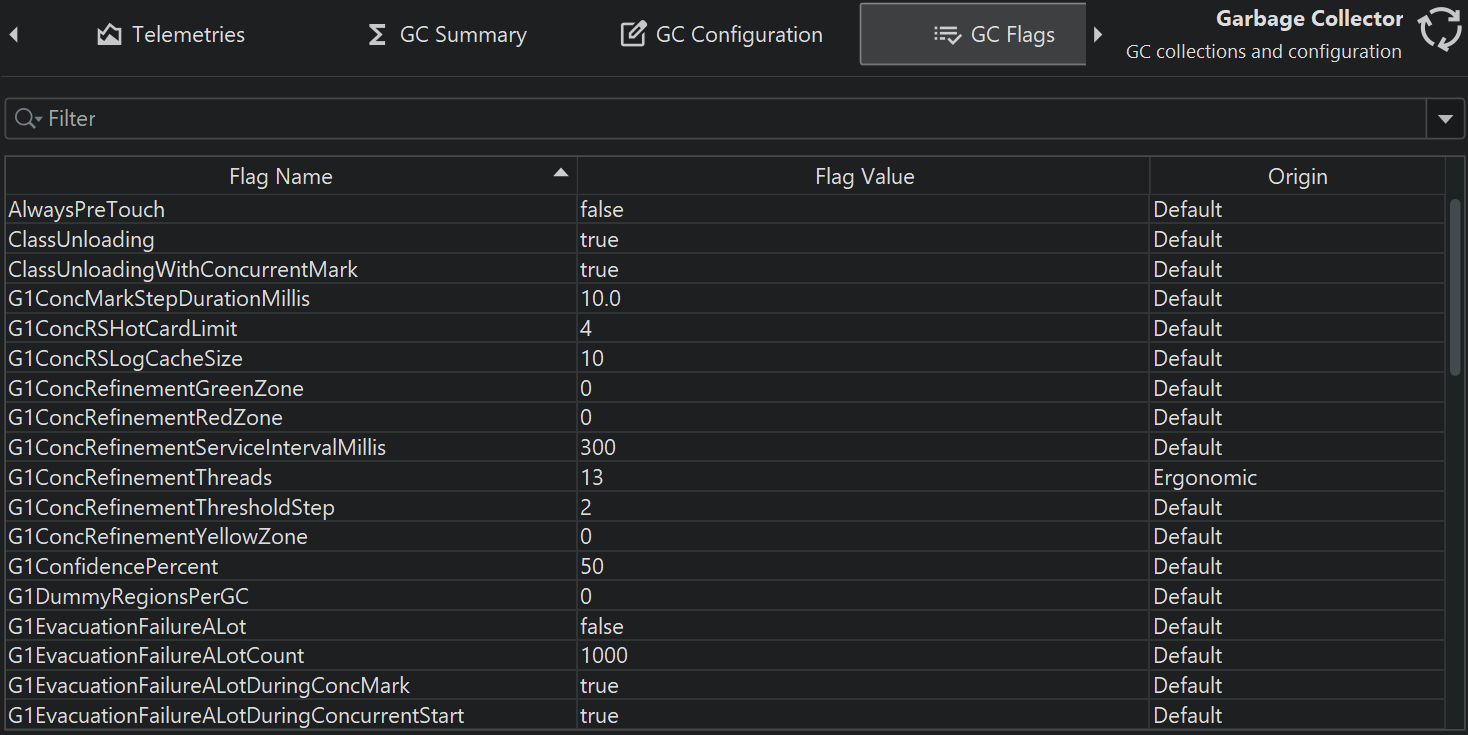Image resolution: width=1468 pixels, height=735 pixels.
Task: Switch to the Telemetries tab
Action: pos(171,35)
